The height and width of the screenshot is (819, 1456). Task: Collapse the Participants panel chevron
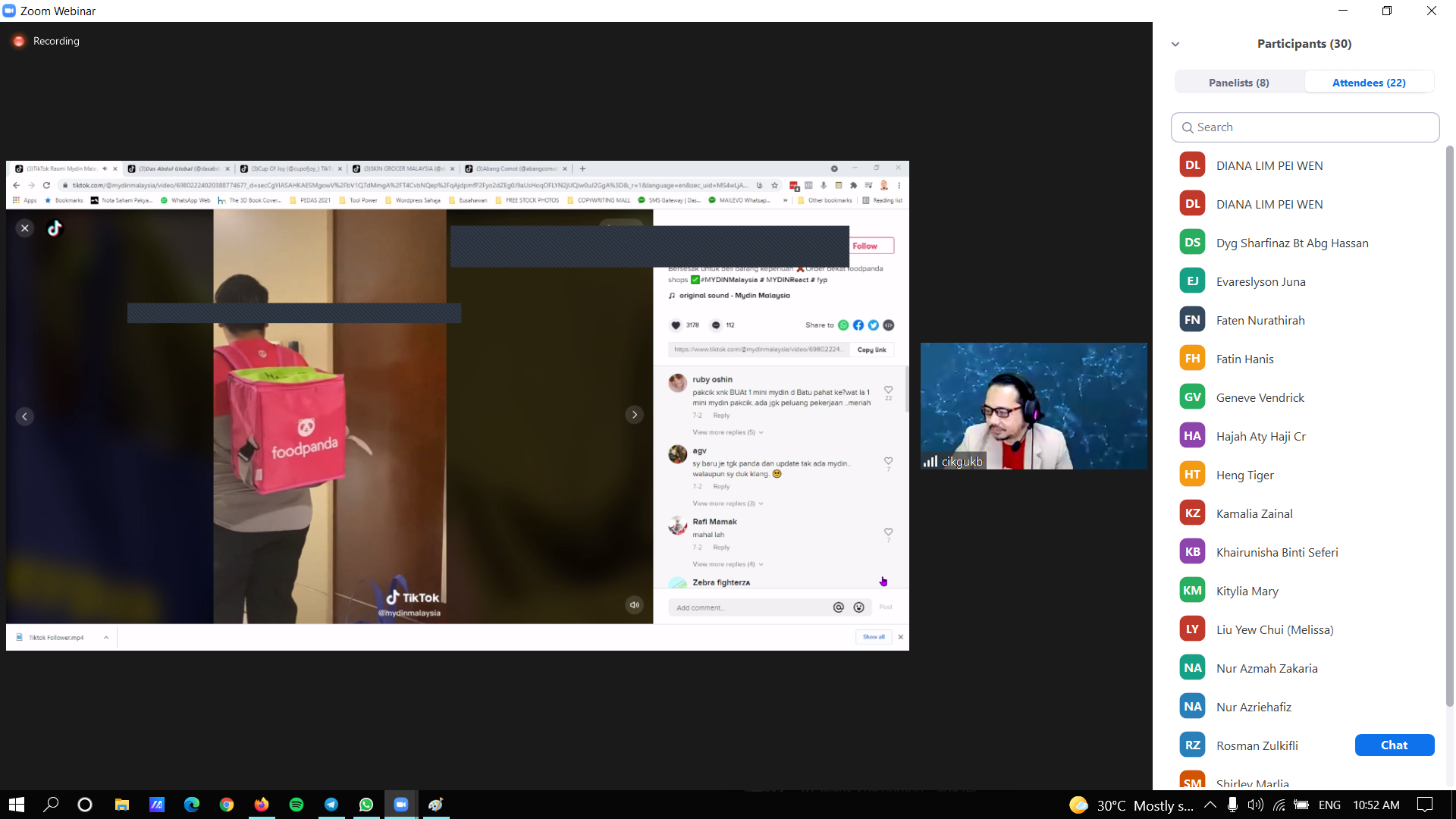(1175, 44)
